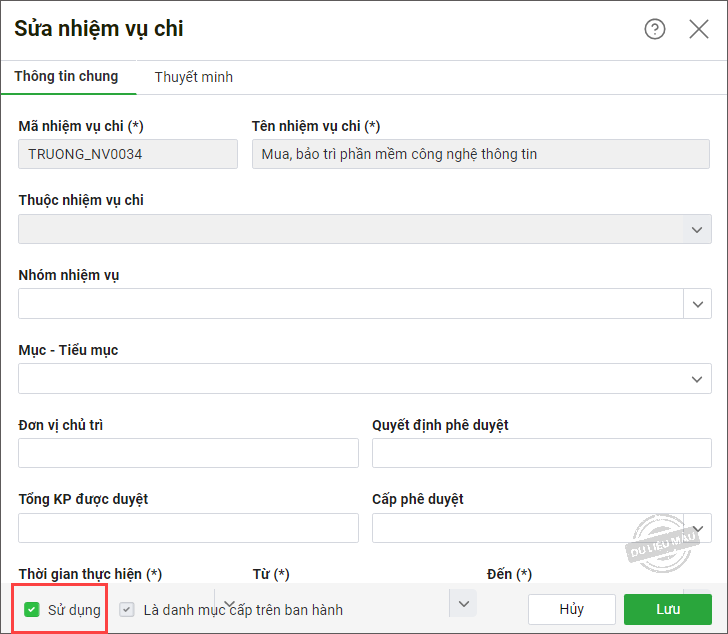Image resolution: width=728 pixels, height=634 pixels.
Task: Click inside the Nhóm nhiệm vụ combo box
Action: (x=351, y=304)
